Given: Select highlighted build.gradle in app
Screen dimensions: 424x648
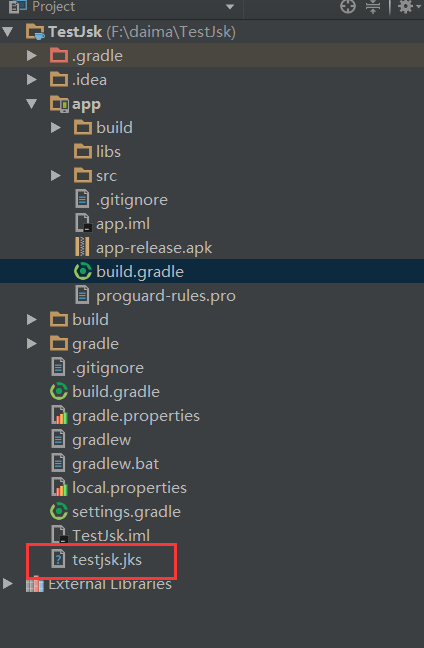Looking at the screenshot, I should (140, 272).
